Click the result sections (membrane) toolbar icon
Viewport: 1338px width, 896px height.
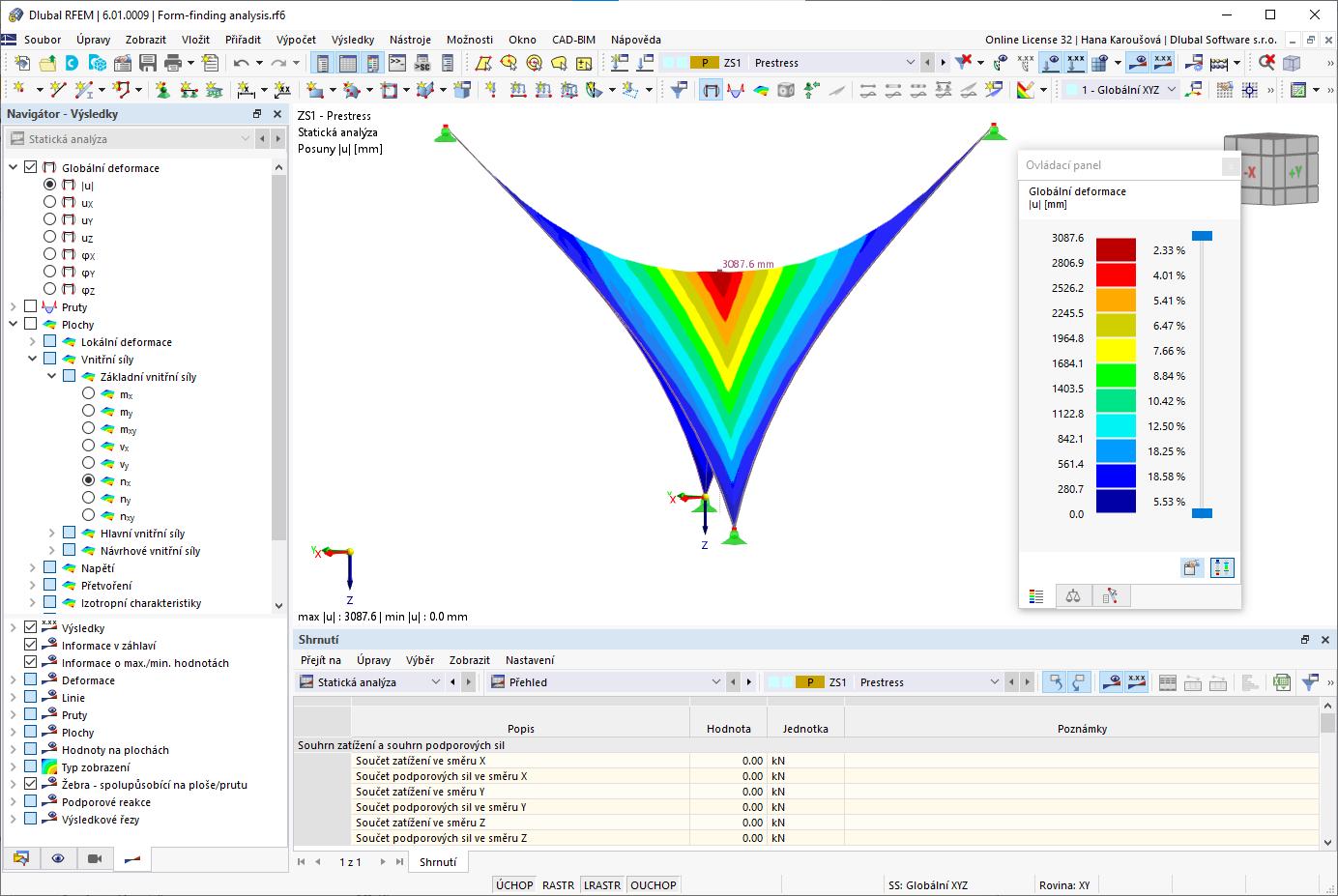click(x=761, y=90)
